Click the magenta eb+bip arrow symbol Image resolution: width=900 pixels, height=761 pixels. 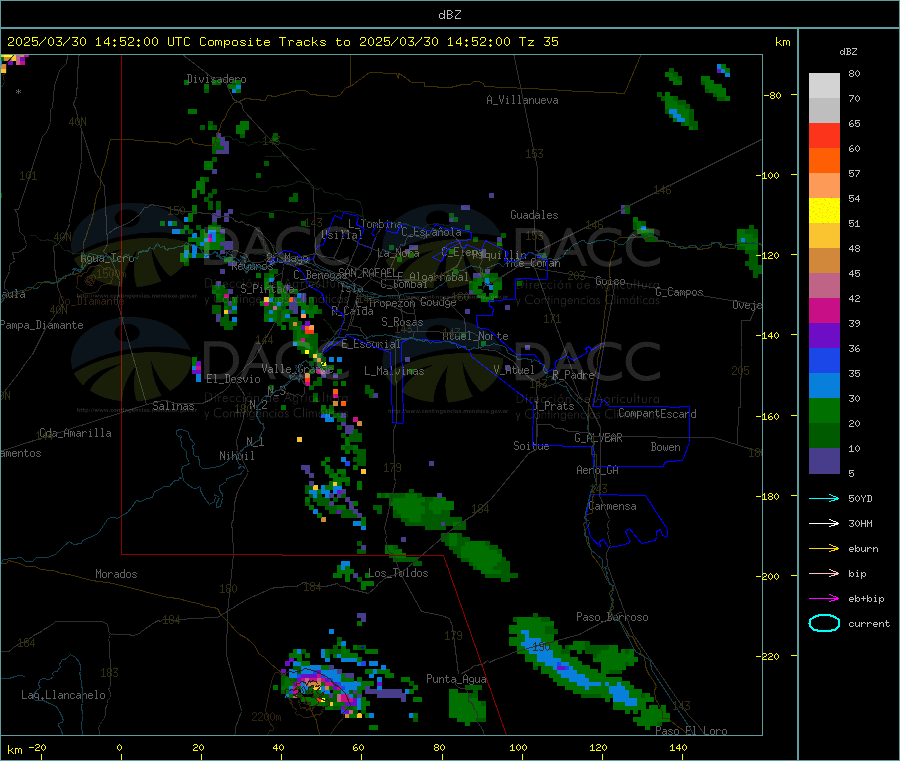pyautogui.click(x=824, y=598)
